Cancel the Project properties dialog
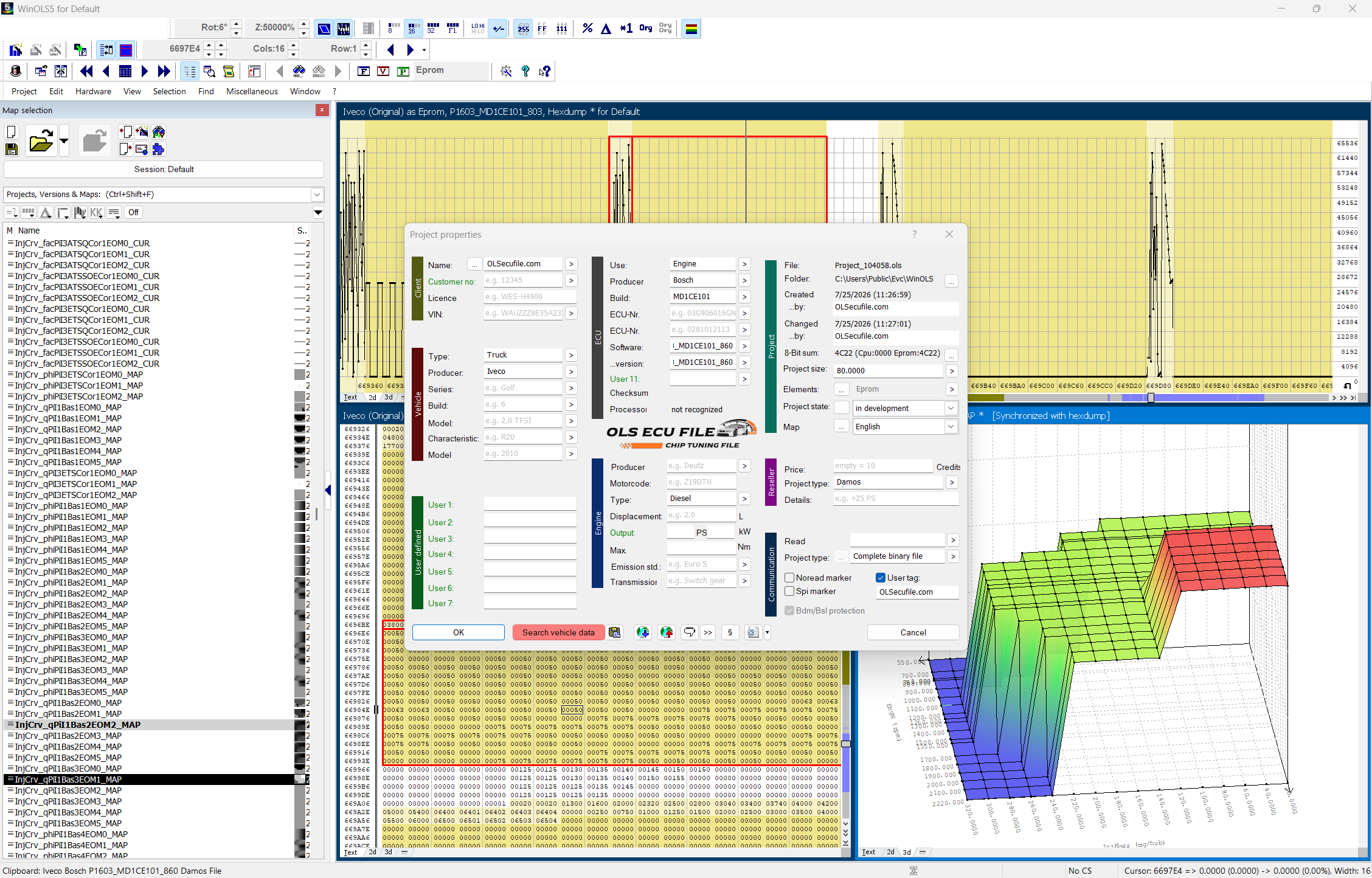Image resolution: width=1372 pixels, height=878 pixels. pos(913,632)
